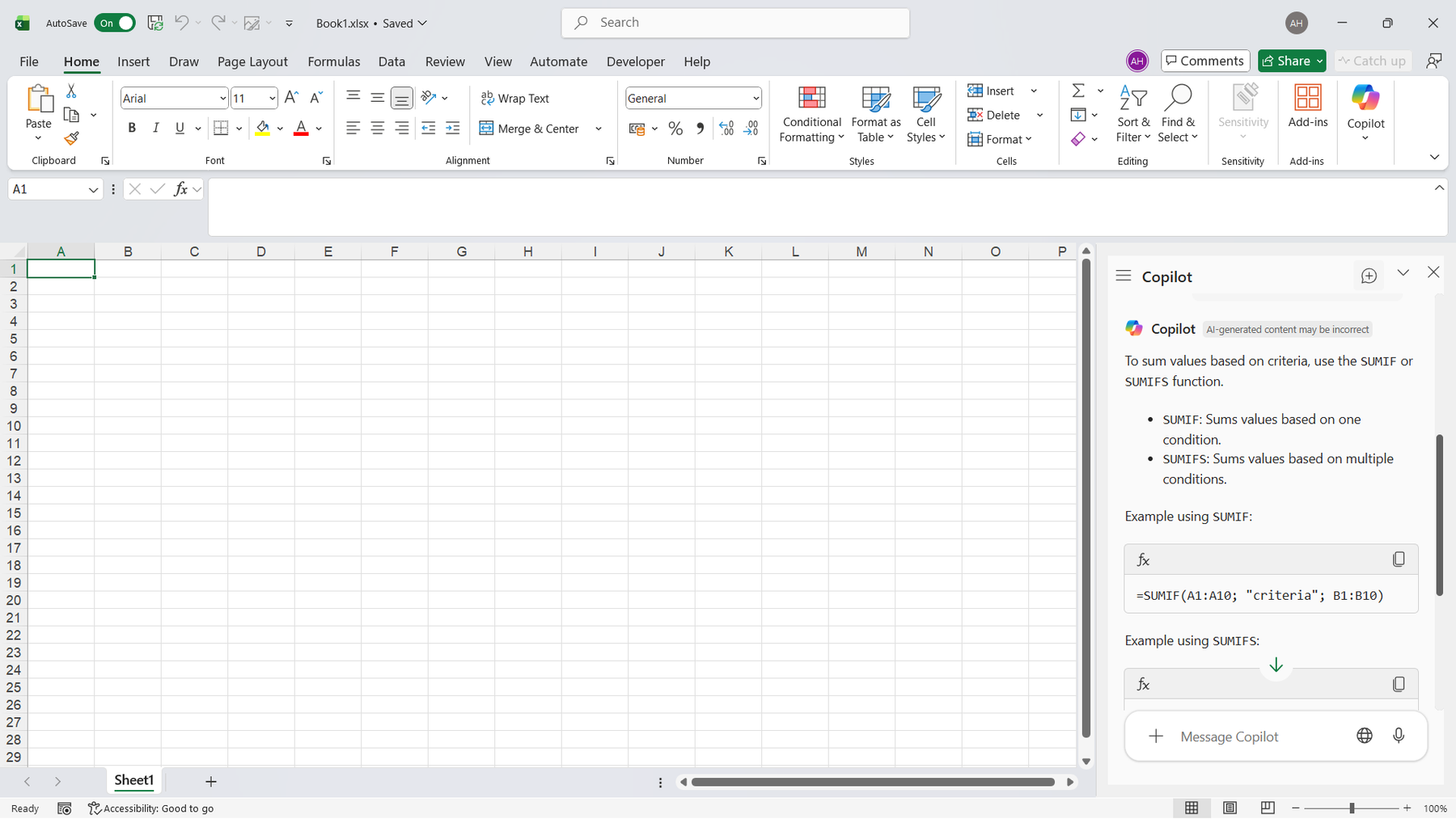
Task: Click the microphone icon in Copilot
Action: pos(1398,736)
